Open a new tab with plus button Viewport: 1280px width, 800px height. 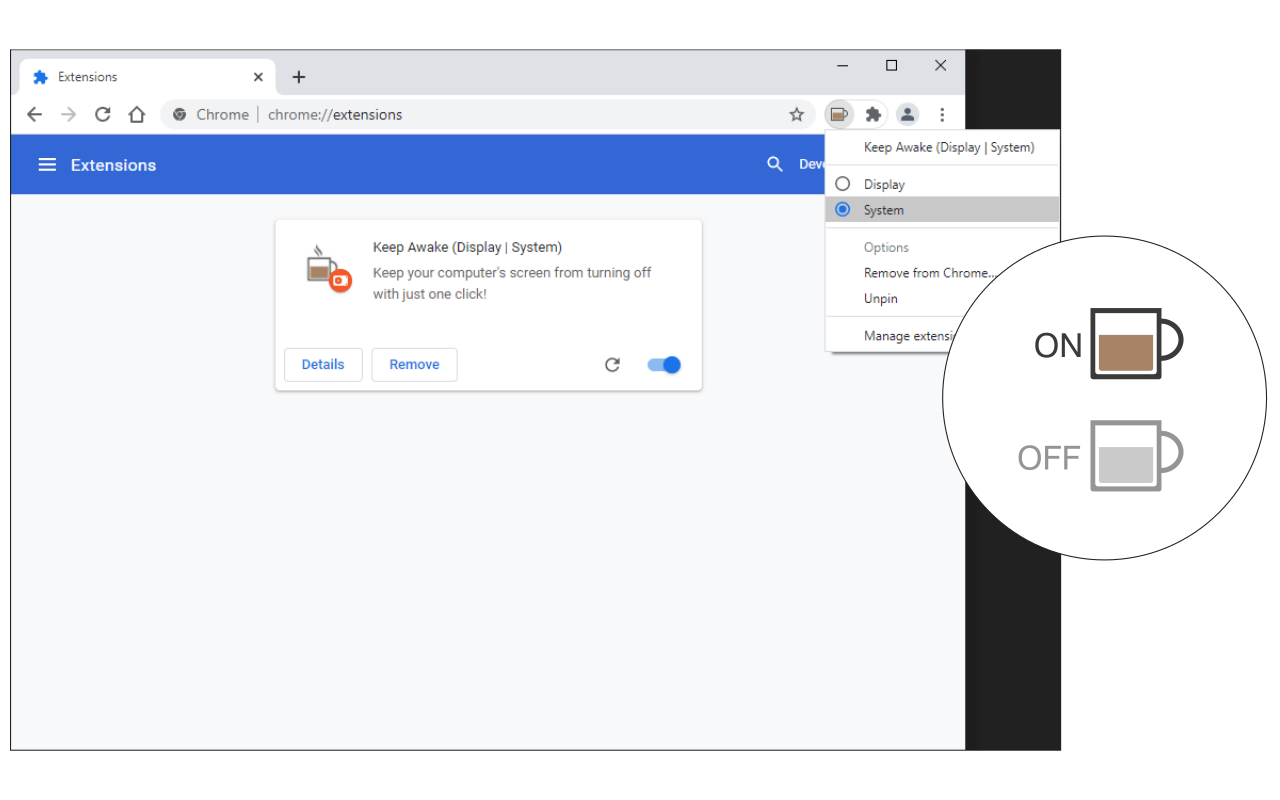coord(298,77)
